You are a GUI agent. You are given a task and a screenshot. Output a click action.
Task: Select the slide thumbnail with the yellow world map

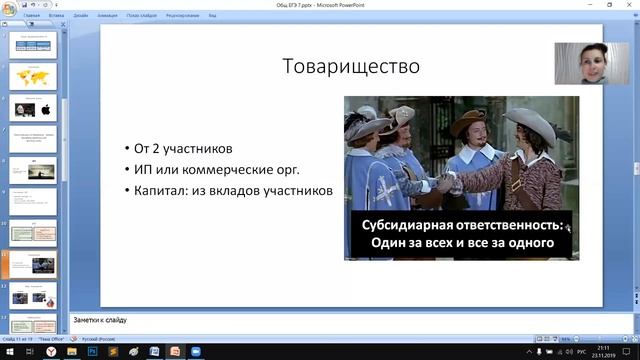[33, 76]
